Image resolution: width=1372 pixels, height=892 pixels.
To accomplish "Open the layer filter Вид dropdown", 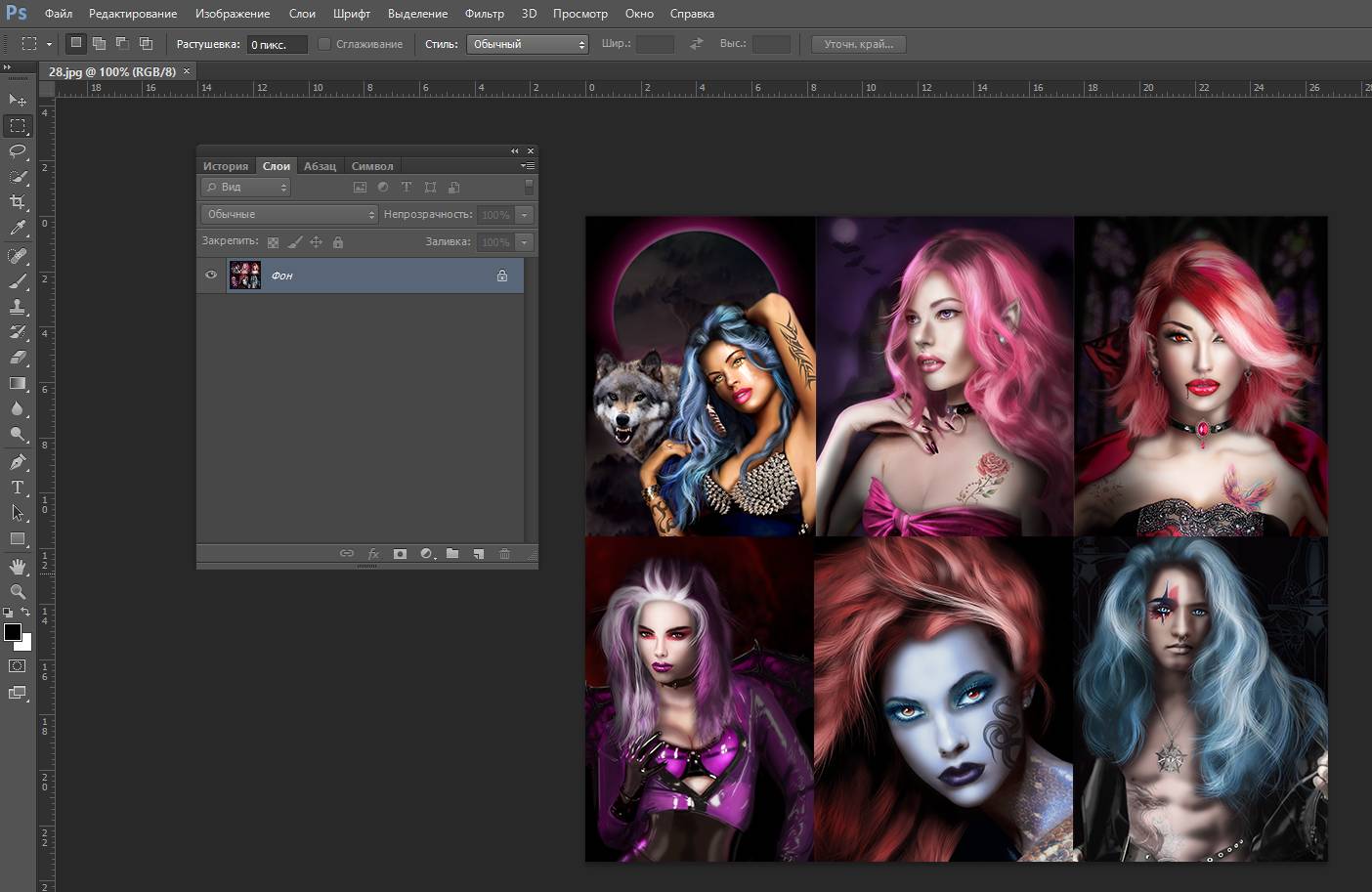I will [x=245, y=188].
